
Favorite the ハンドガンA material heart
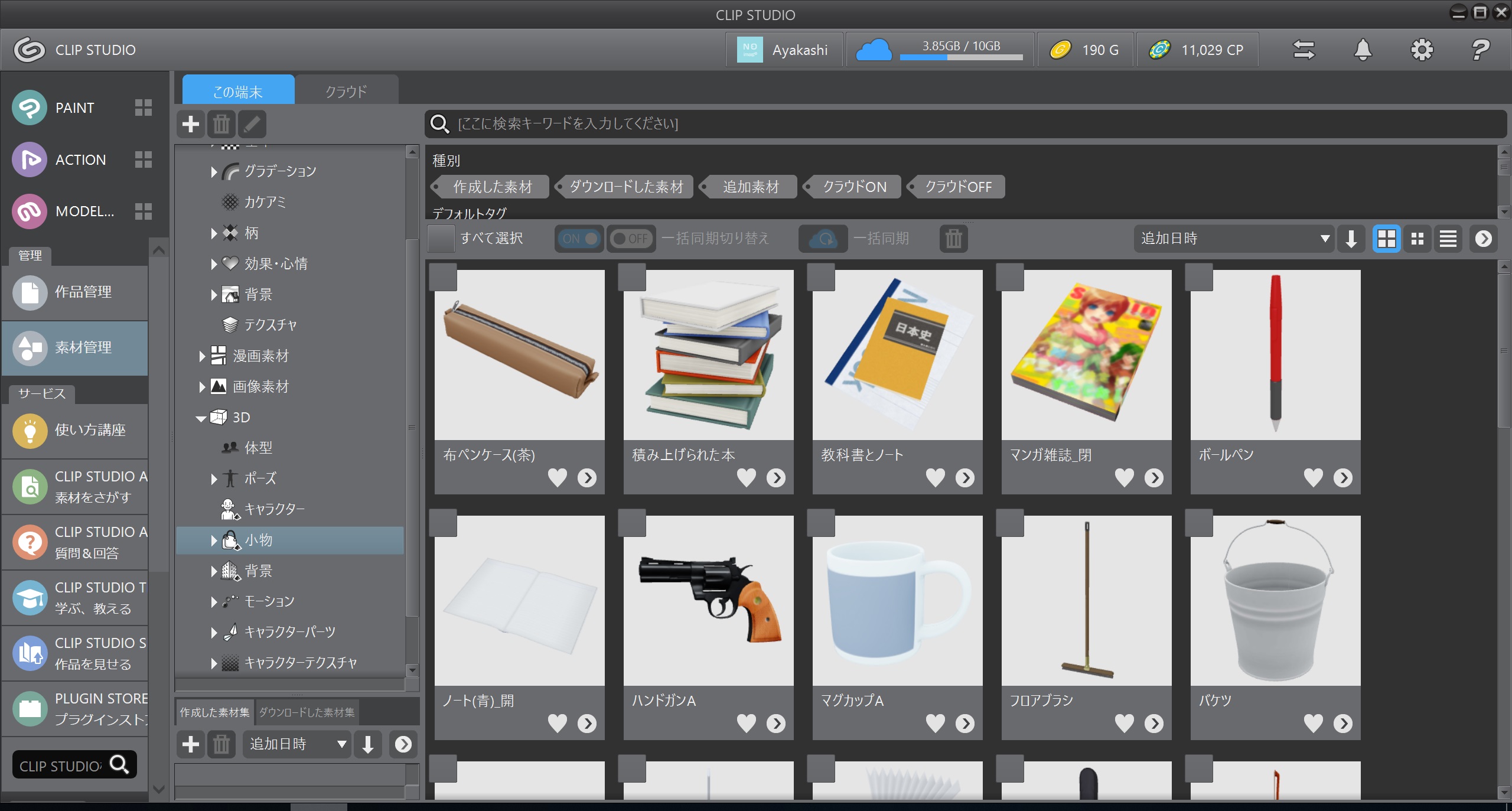pos(746,723)
